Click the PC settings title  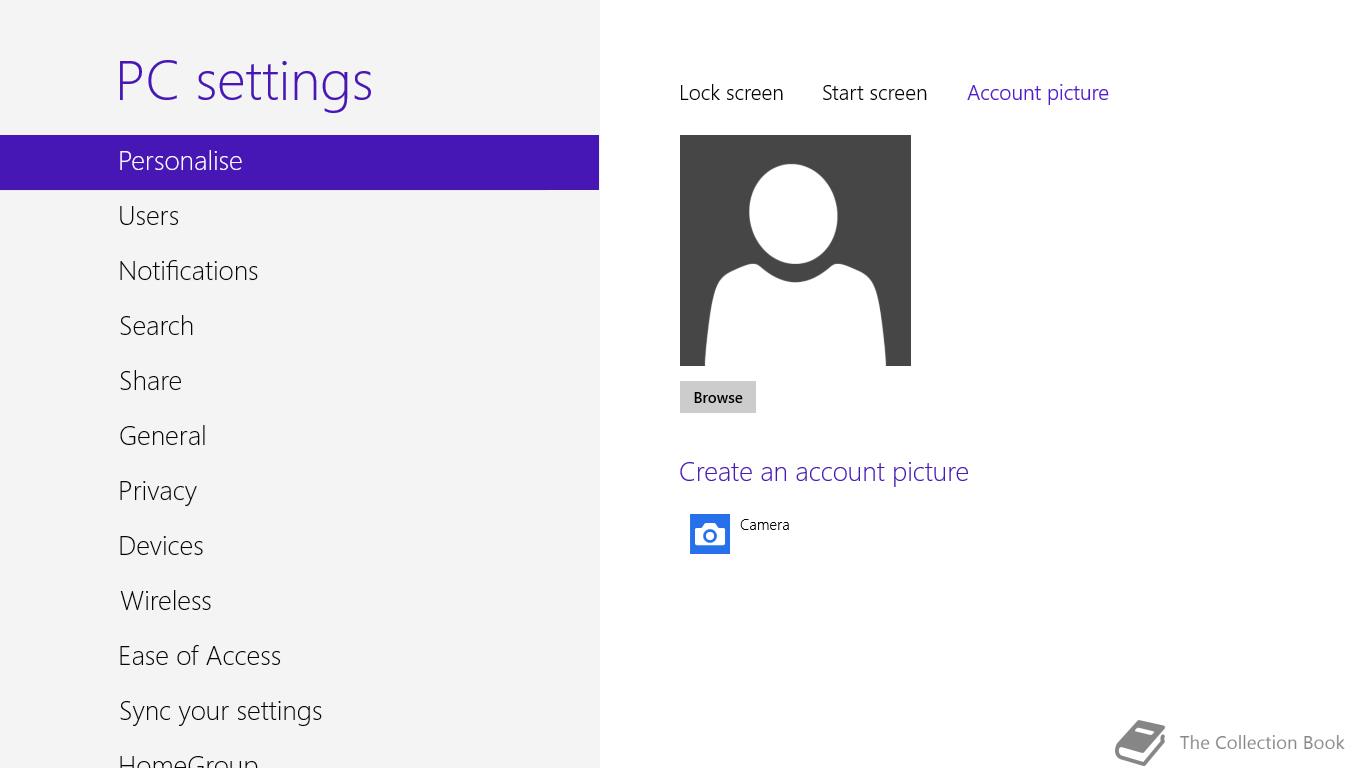(x=245, y=82)
